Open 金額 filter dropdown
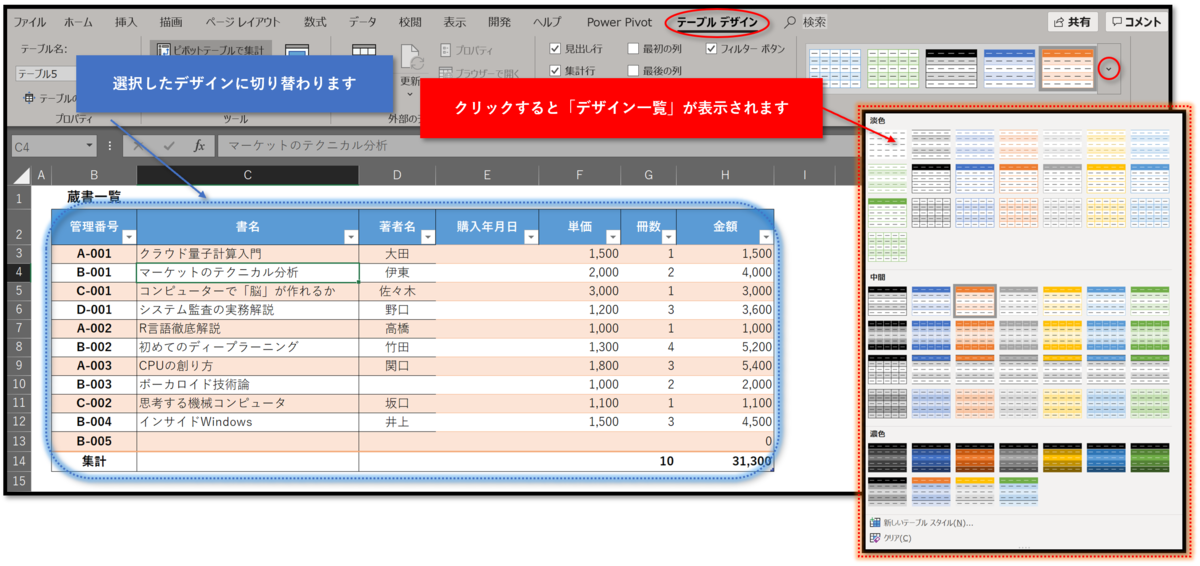Screen dimensions: 1200x566 coord(765,237)
